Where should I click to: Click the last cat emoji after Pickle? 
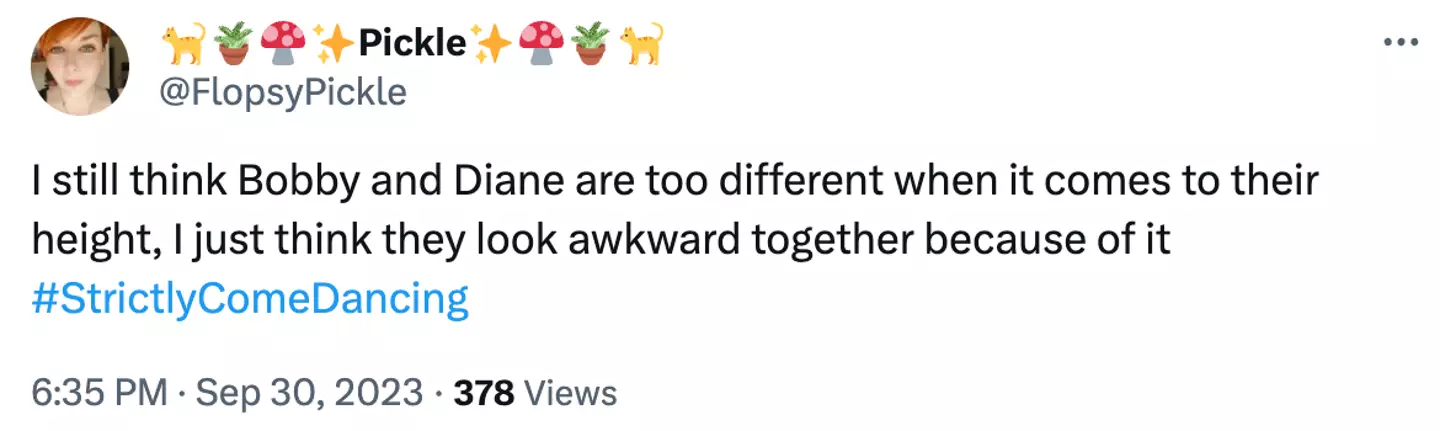click(640, 44)
